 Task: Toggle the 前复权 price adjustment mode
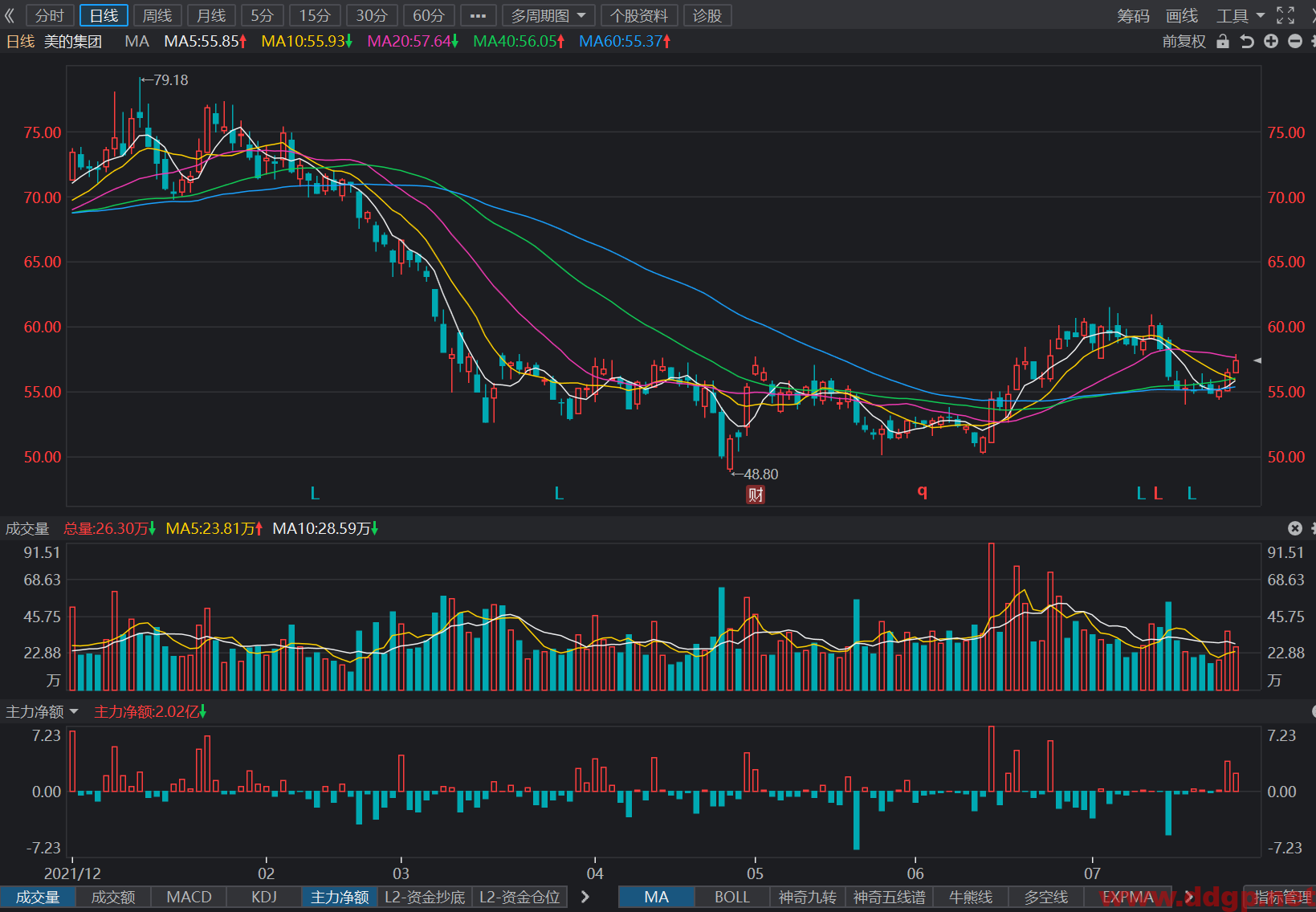pos(1184,41)
